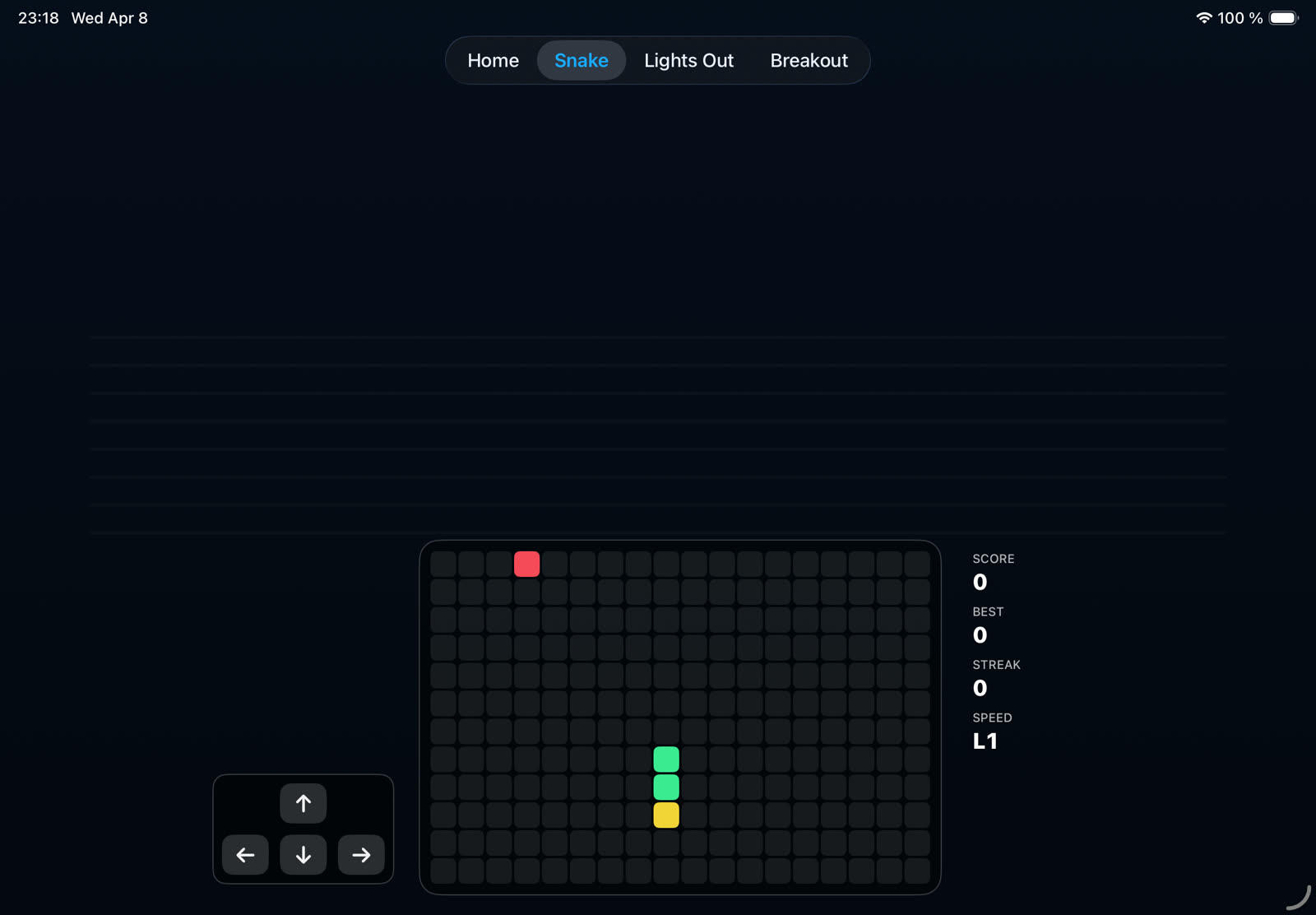Open the Home tab
Image resolution: width=1316 pixels, height=915 pixels.
(493, 61)
